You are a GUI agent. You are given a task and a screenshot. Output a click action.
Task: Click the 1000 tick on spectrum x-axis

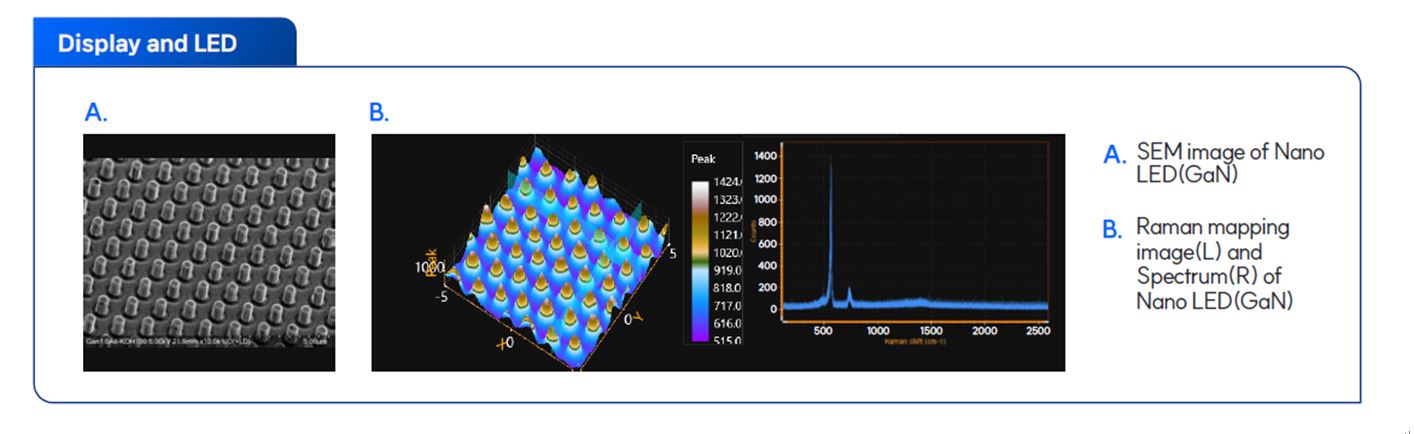tap(877, 330)
